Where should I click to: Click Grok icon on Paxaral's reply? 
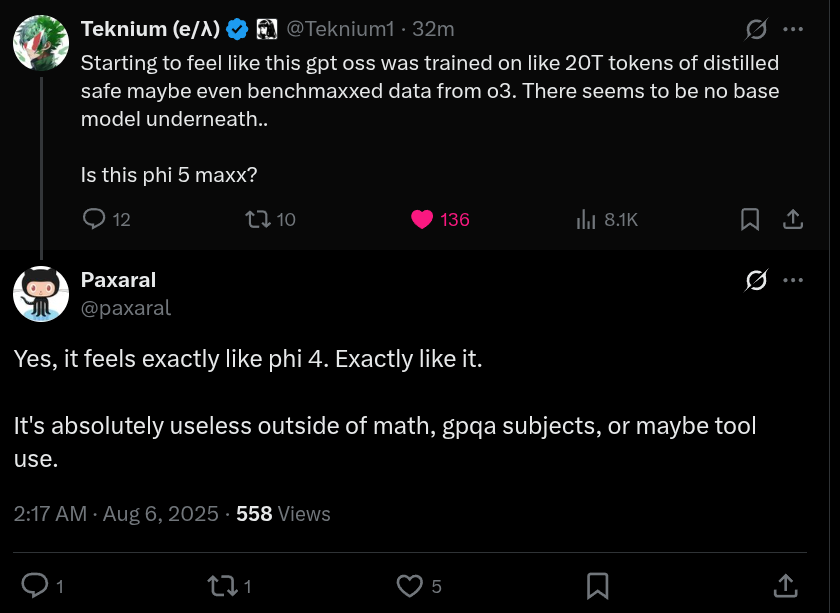click(757, 281)
